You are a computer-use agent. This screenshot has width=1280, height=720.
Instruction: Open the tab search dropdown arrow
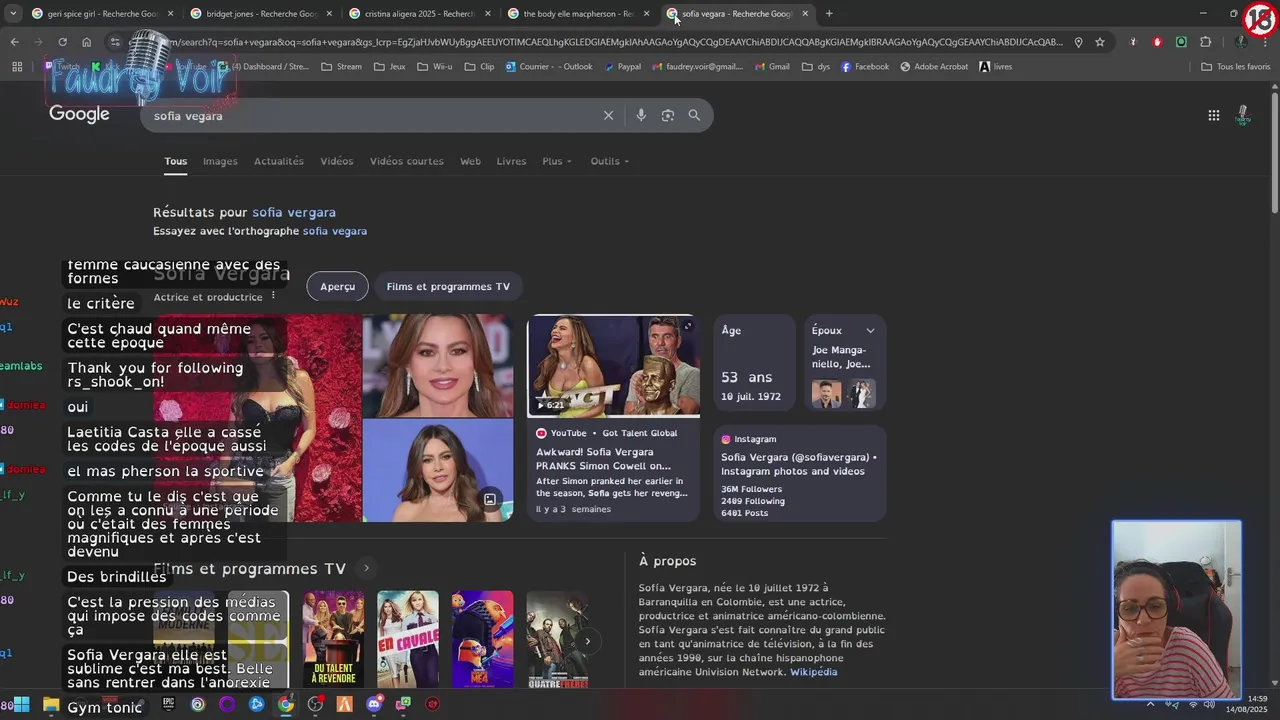point(13,14)
